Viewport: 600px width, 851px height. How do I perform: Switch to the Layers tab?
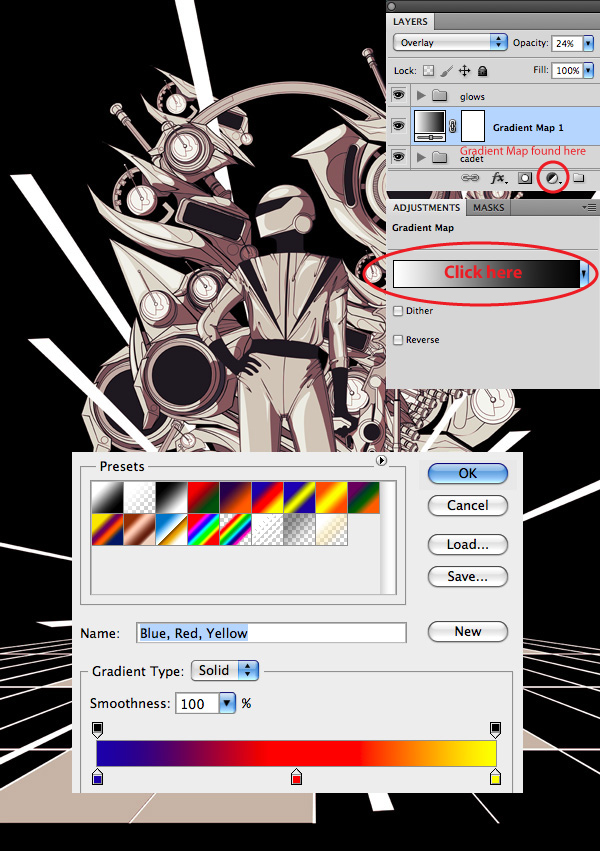click(x=410, y=22)
